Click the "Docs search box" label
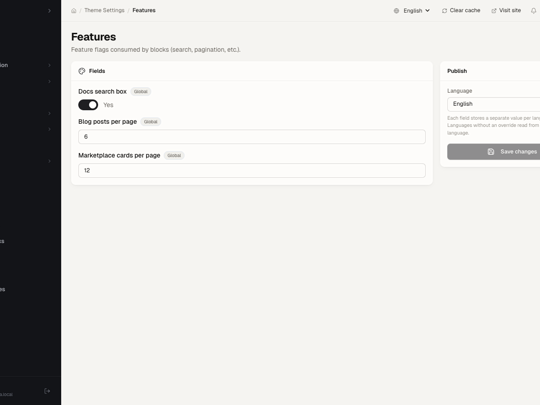Image resolution: width=540 pixels, height=405 pixels. pyautogui.click(x=102, y=92)
